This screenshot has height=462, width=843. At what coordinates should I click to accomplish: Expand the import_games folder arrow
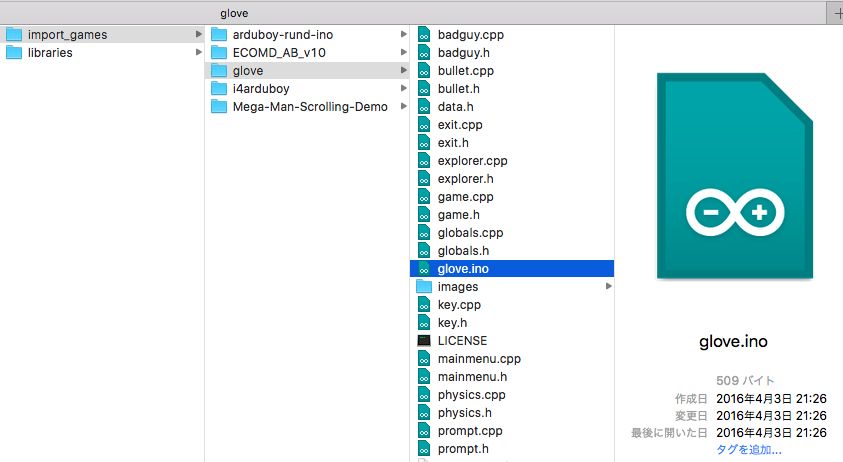pos(198,34)
